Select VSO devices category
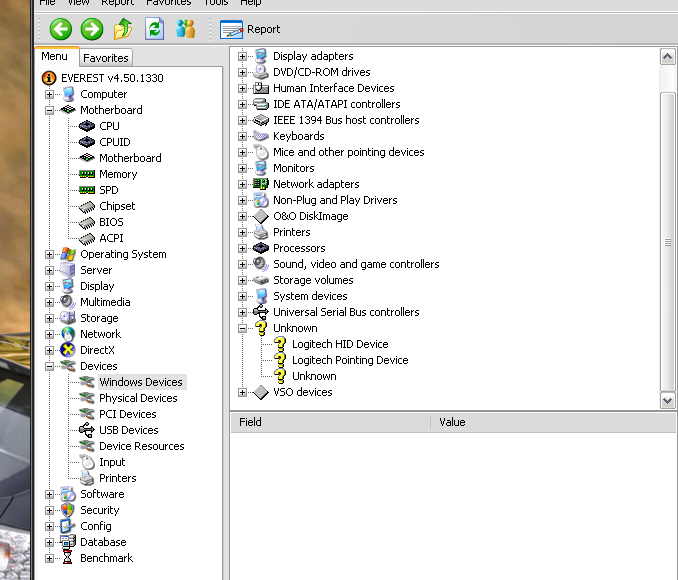Screen dimensions: 678x580 pyautogui.click(x=303, y=392)
